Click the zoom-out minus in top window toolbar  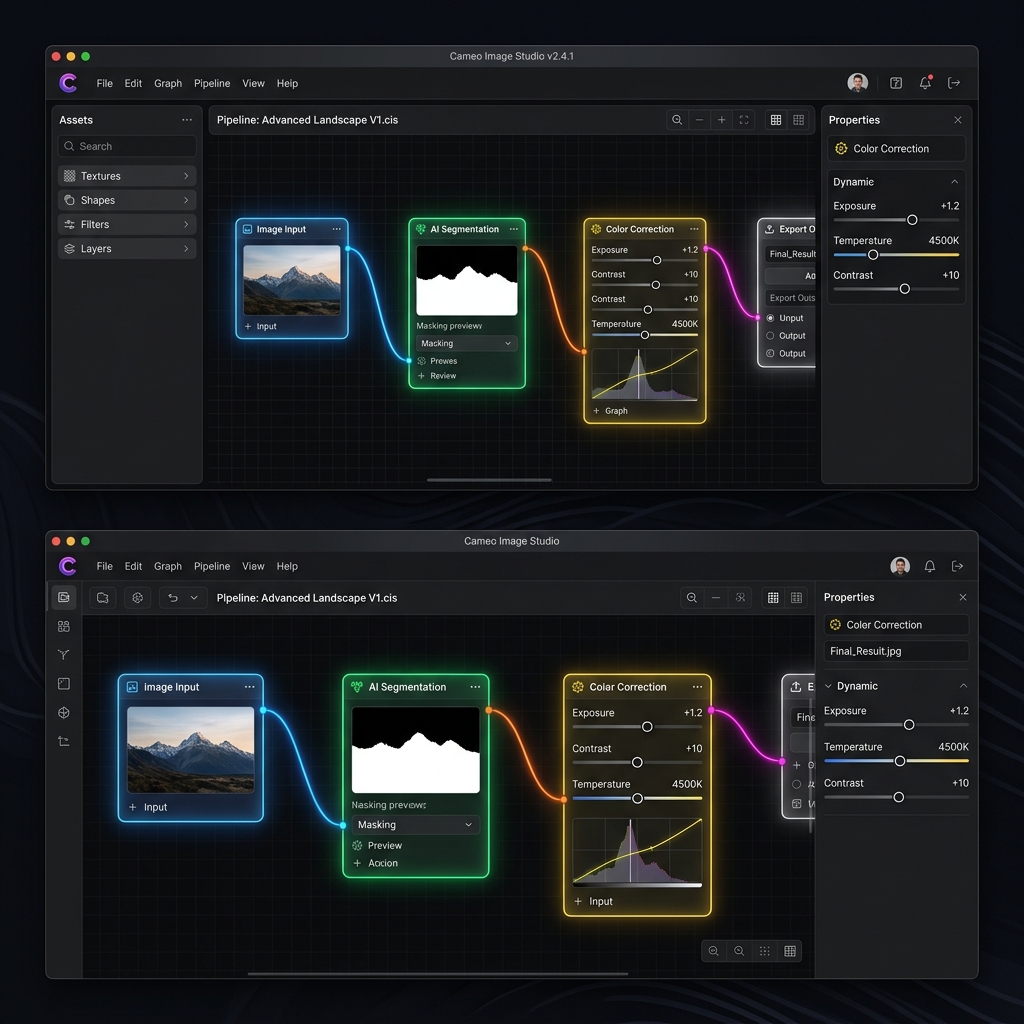699,120
